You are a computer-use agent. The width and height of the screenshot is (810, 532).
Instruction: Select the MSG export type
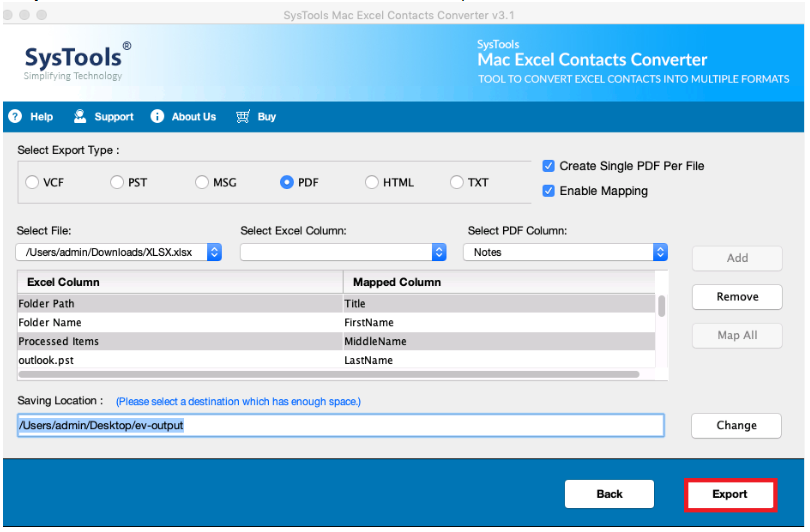click(x=202, y=183)
